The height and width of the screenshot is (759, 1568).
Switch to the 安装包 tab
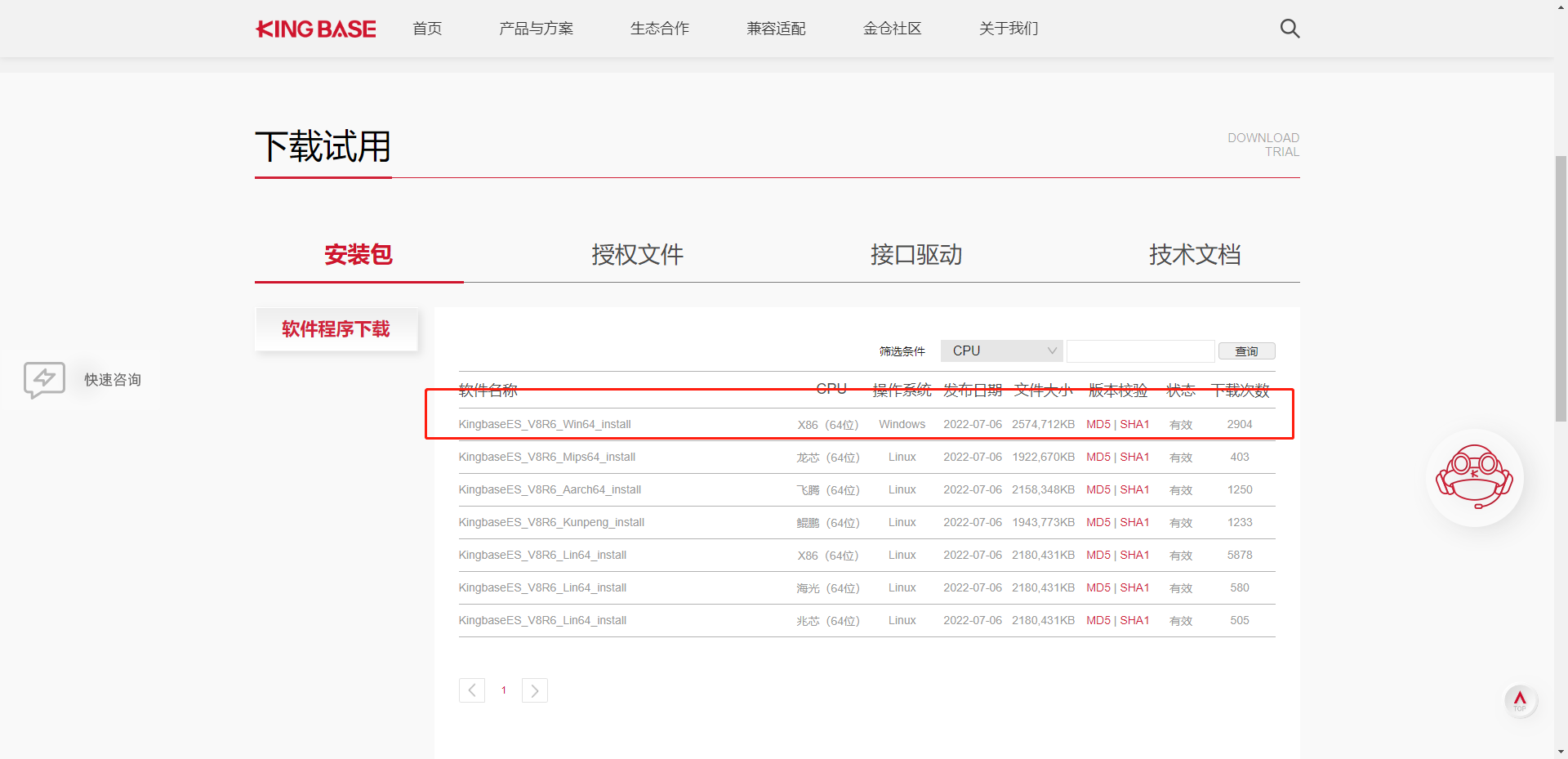(x=359, y=255)
